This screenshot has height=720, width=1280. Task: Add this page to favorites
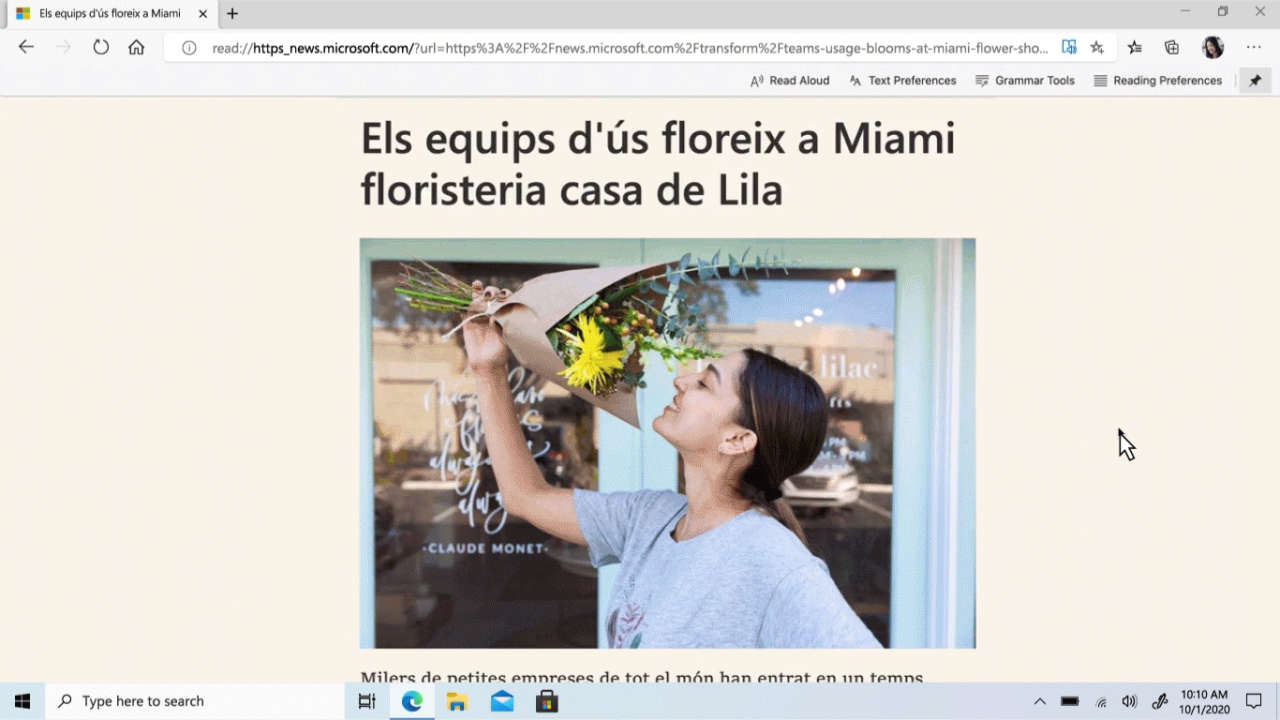click(x=1097, y=47)
